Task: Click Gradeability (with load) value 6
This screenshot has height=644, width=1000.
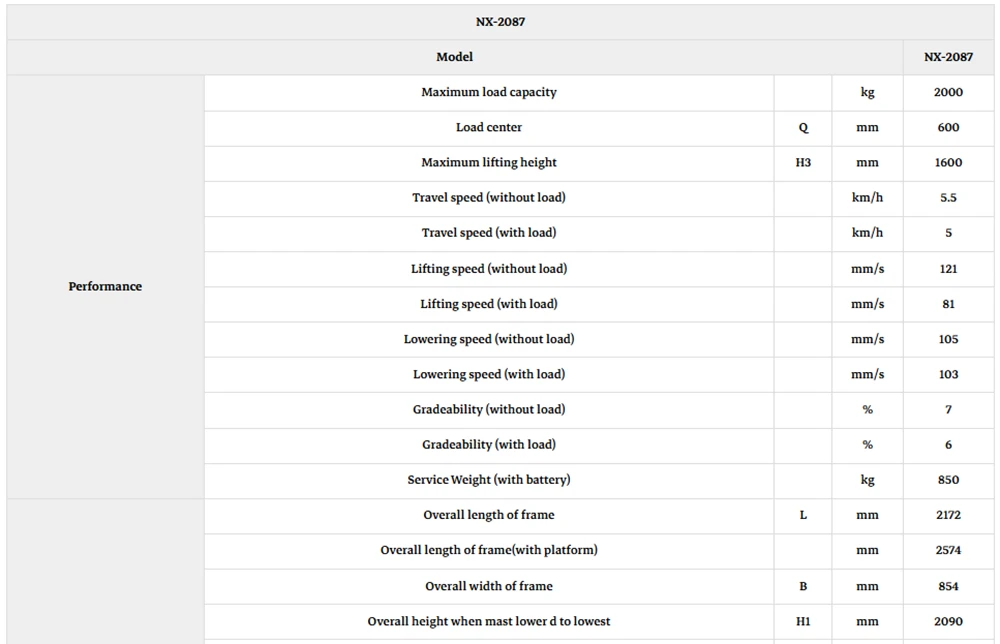Action: click(x=948, y=444)
